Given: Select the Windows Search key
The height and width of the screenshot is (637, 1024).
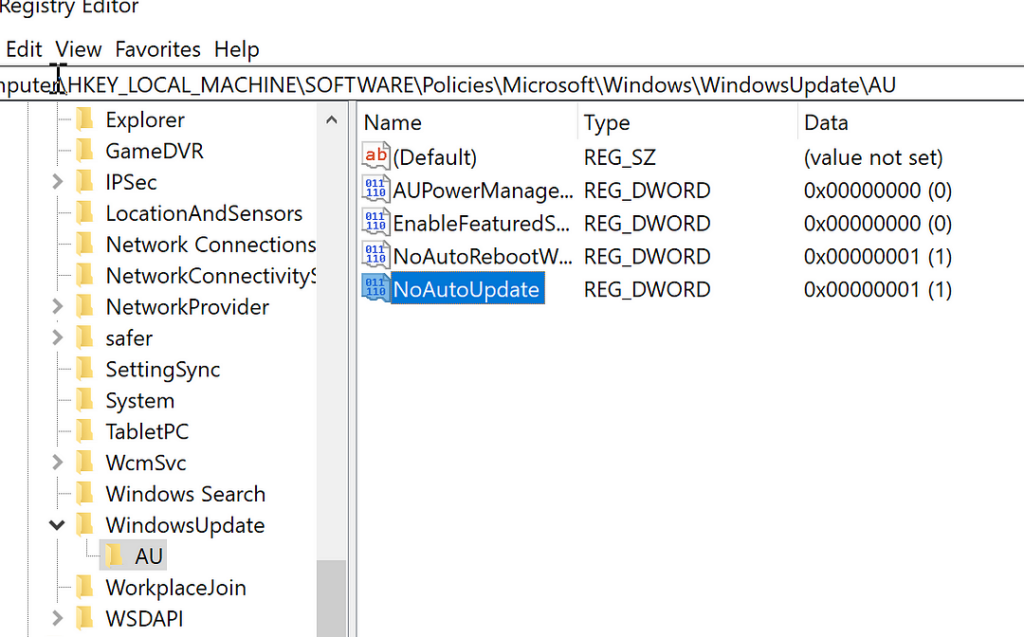Looking at the screenshot, I should pos(185,494).
